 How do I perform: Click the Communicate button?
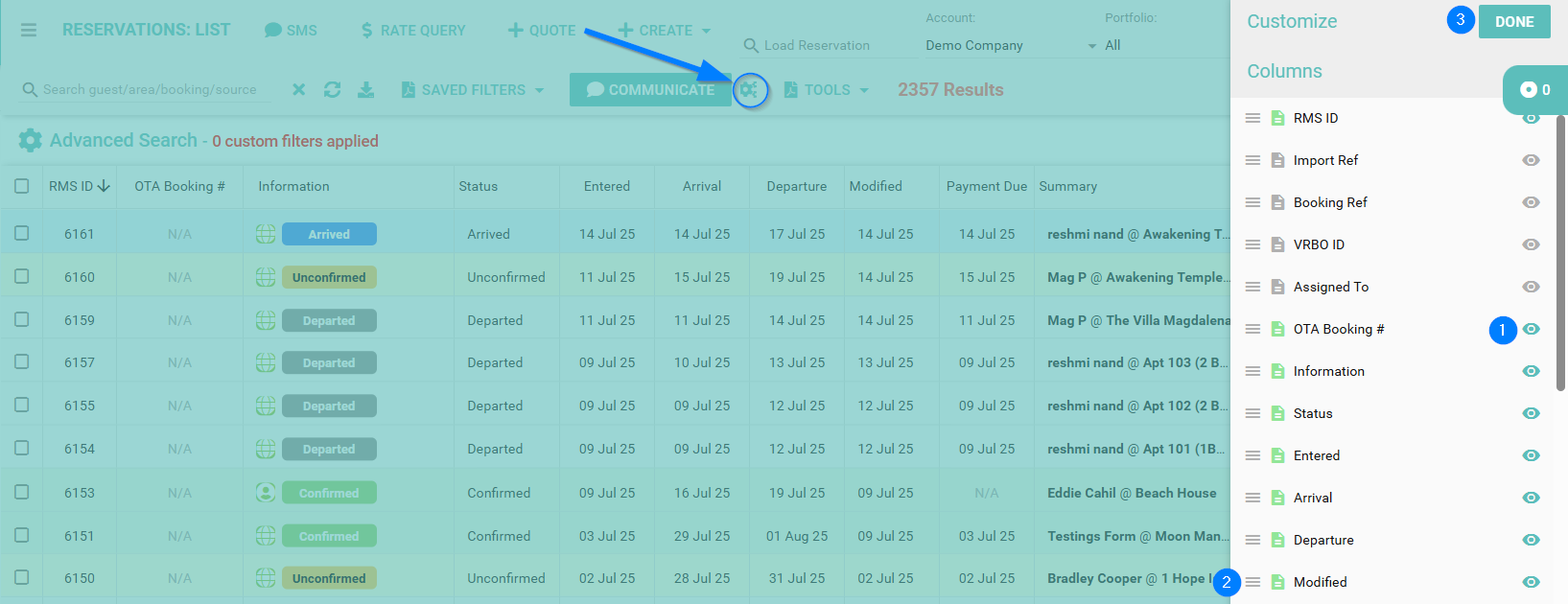[650, 89]
